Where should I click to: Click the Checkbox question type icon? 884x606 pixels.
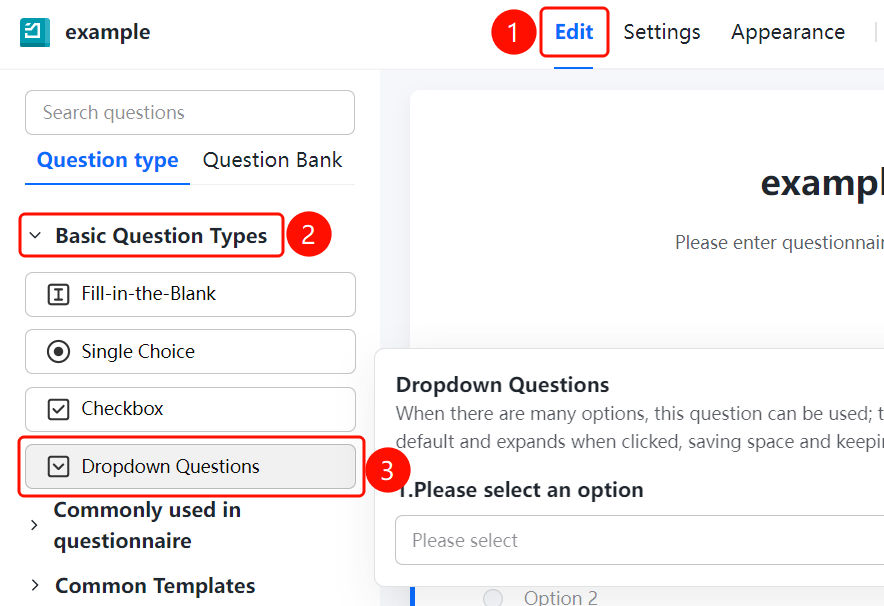click(x=58, y=409)
